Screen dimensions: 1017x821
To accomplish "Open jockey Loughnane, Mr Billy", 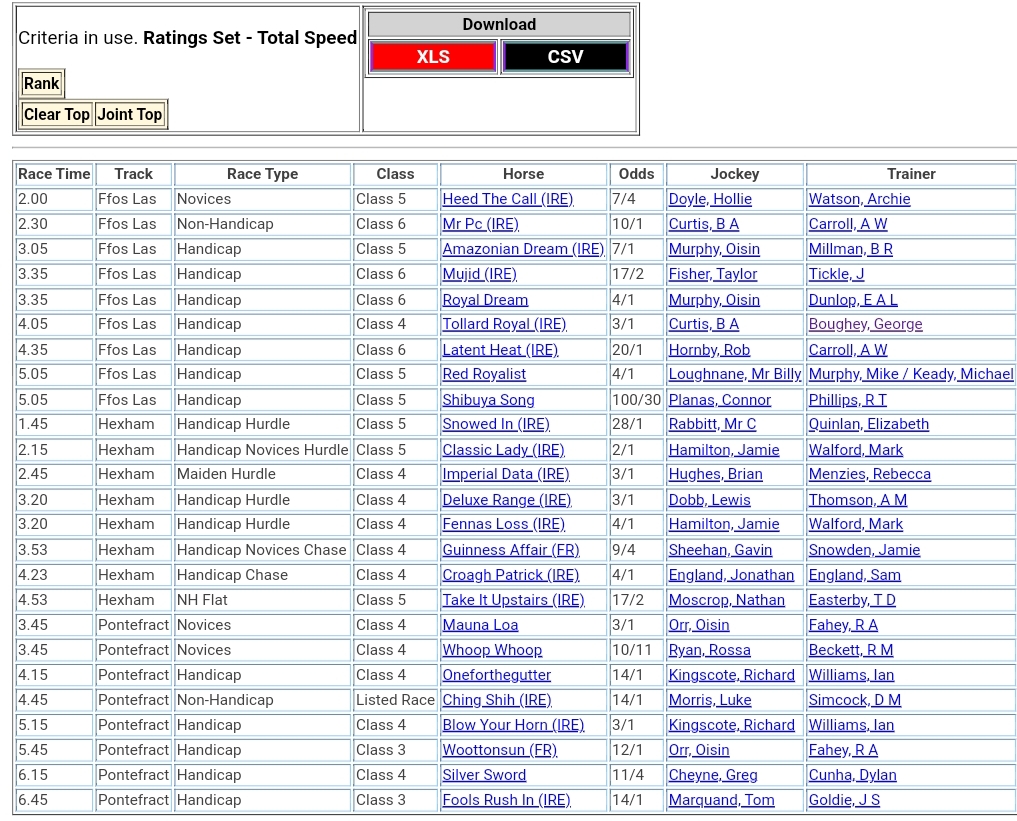I will pos(735,374).
